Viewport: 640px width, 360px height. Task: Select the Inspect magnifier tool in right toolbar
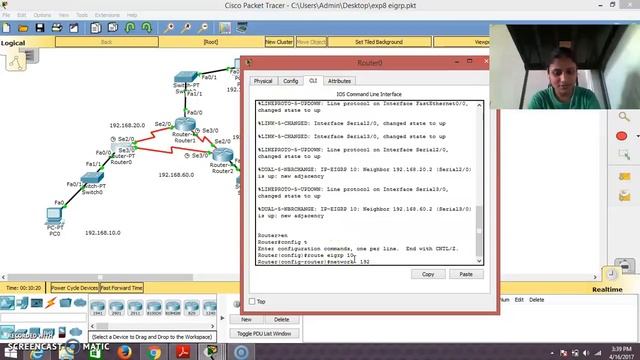coord(624,117)
